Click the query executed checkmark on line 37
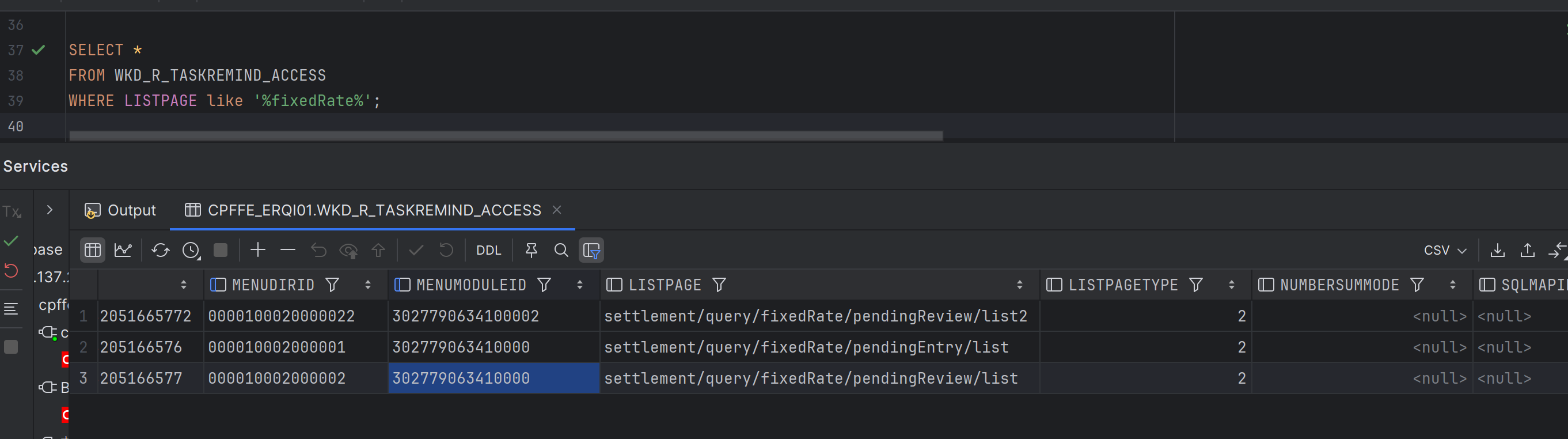Viewport: 1568px width, 439px height. tap(39, 50)
